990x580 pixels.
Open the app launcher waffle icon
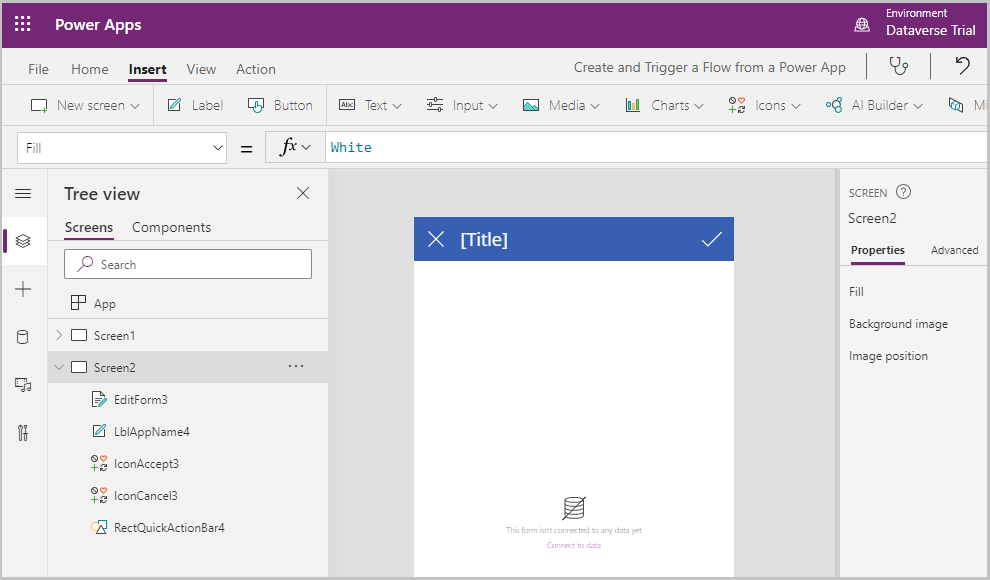click(x=23, y=25)
